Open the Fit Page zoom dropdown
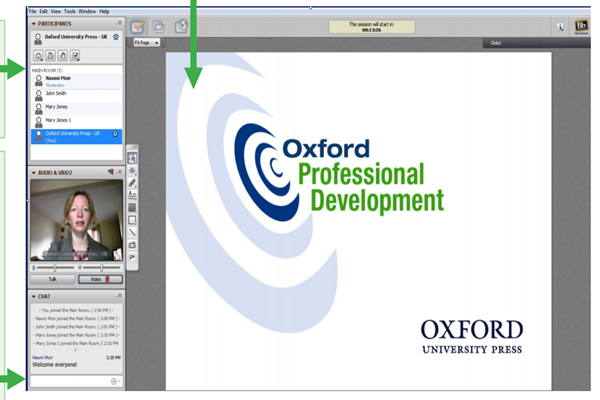Screen dimensions: 600x400 (147, 42)
